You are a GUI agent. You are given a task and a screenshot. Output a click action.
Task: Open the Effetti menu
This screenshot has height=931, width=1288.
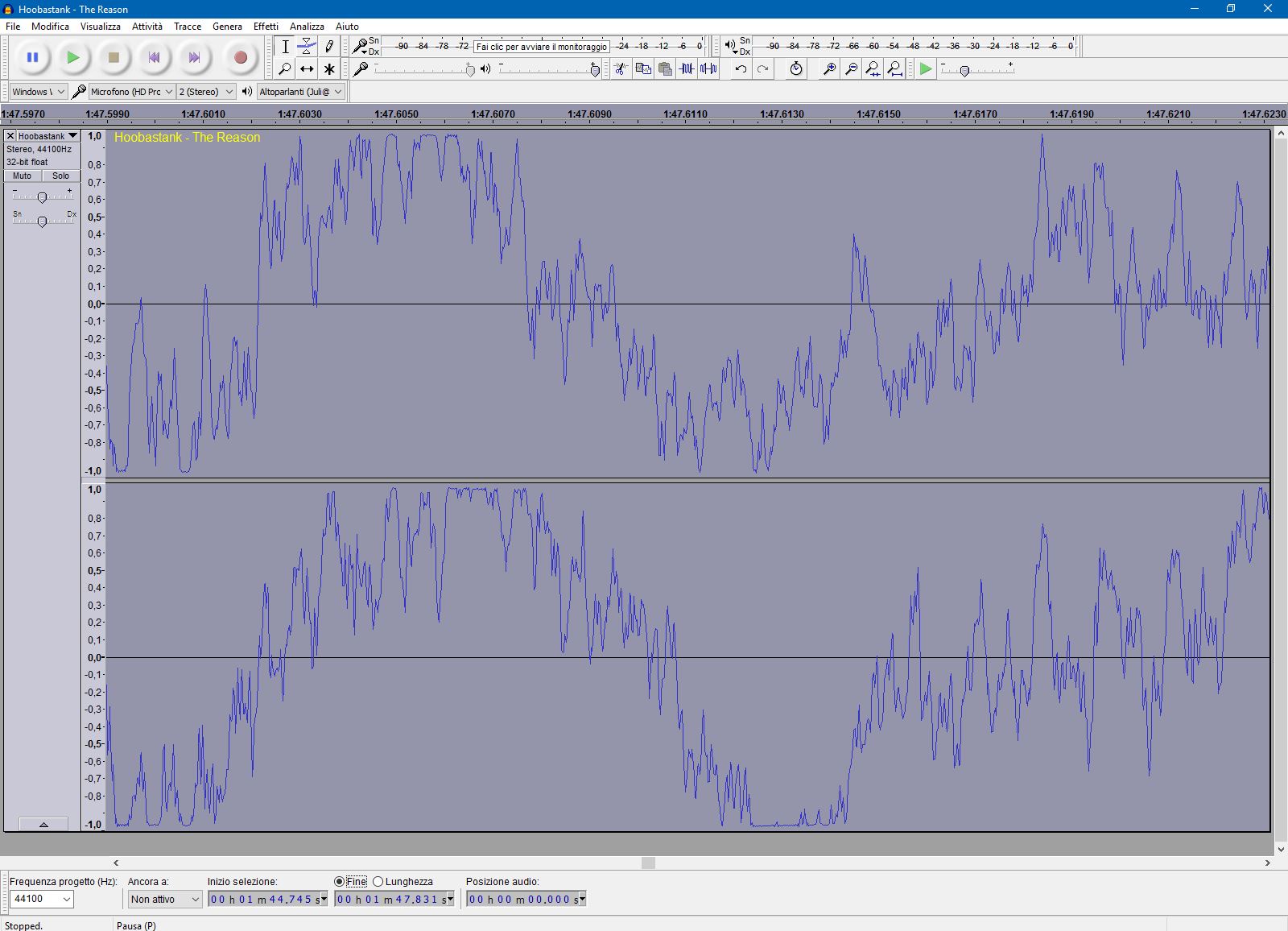[266, 27]
